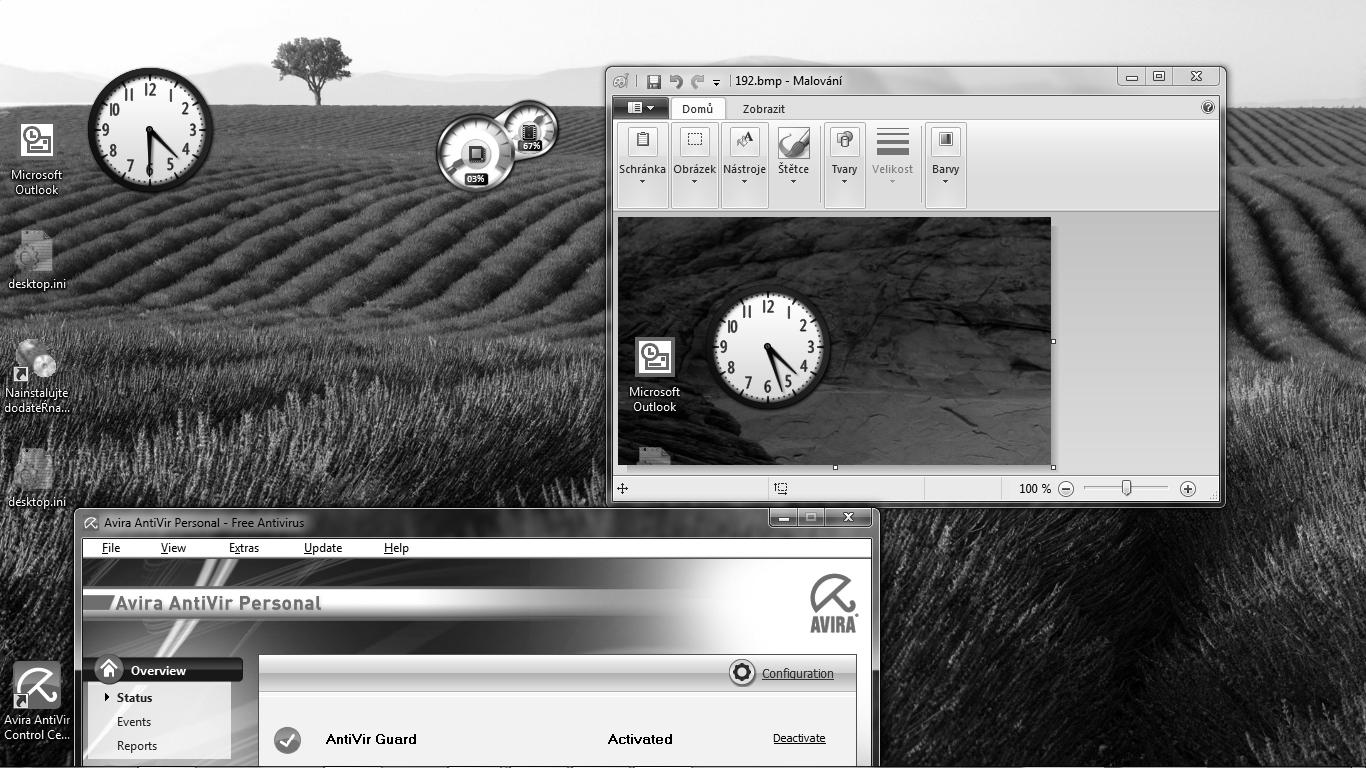Click the analog clock gadget on the desktop
Screen dimensions: 1366x768
150,130
